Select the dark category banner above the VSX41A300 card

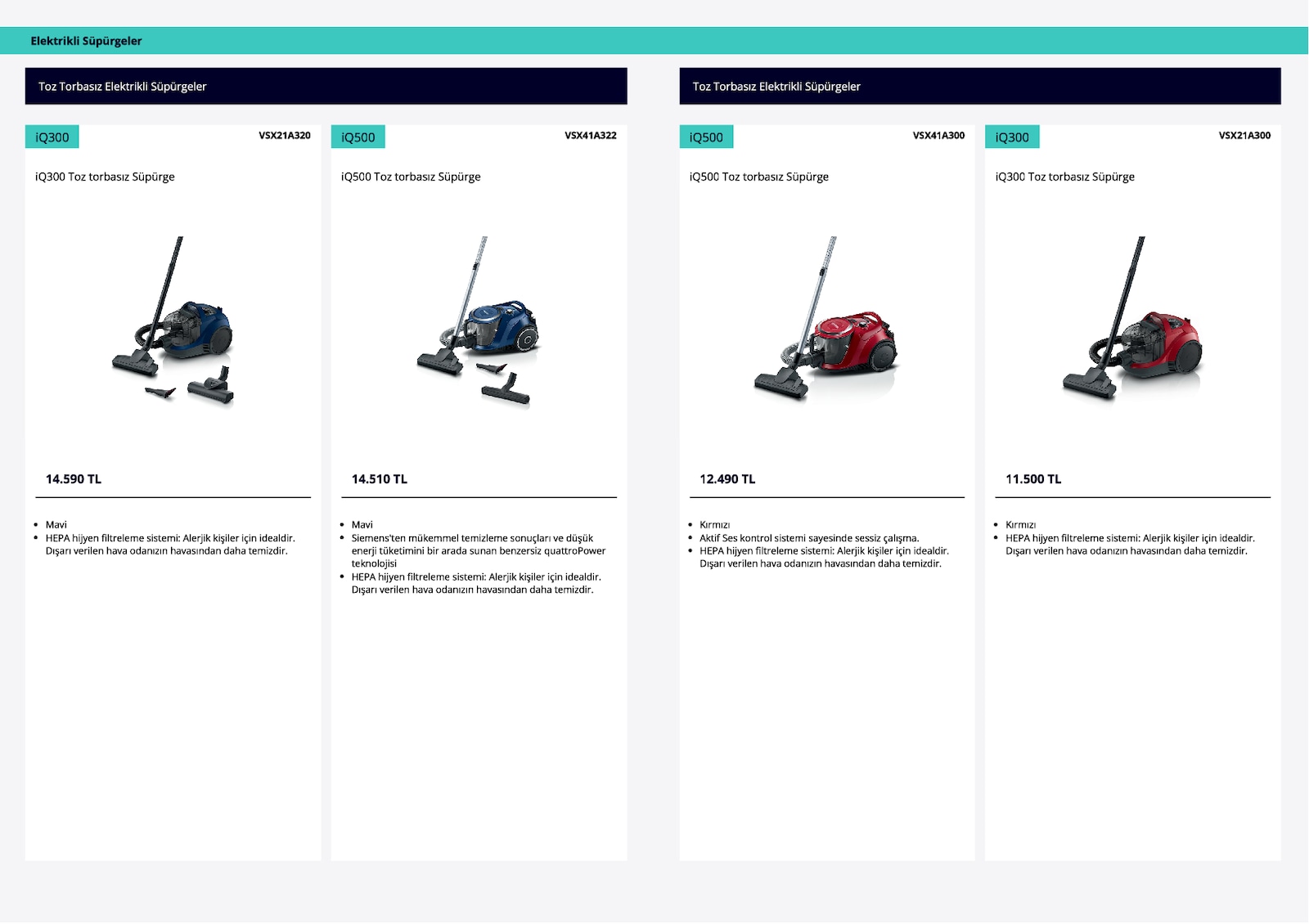point(980,86)
